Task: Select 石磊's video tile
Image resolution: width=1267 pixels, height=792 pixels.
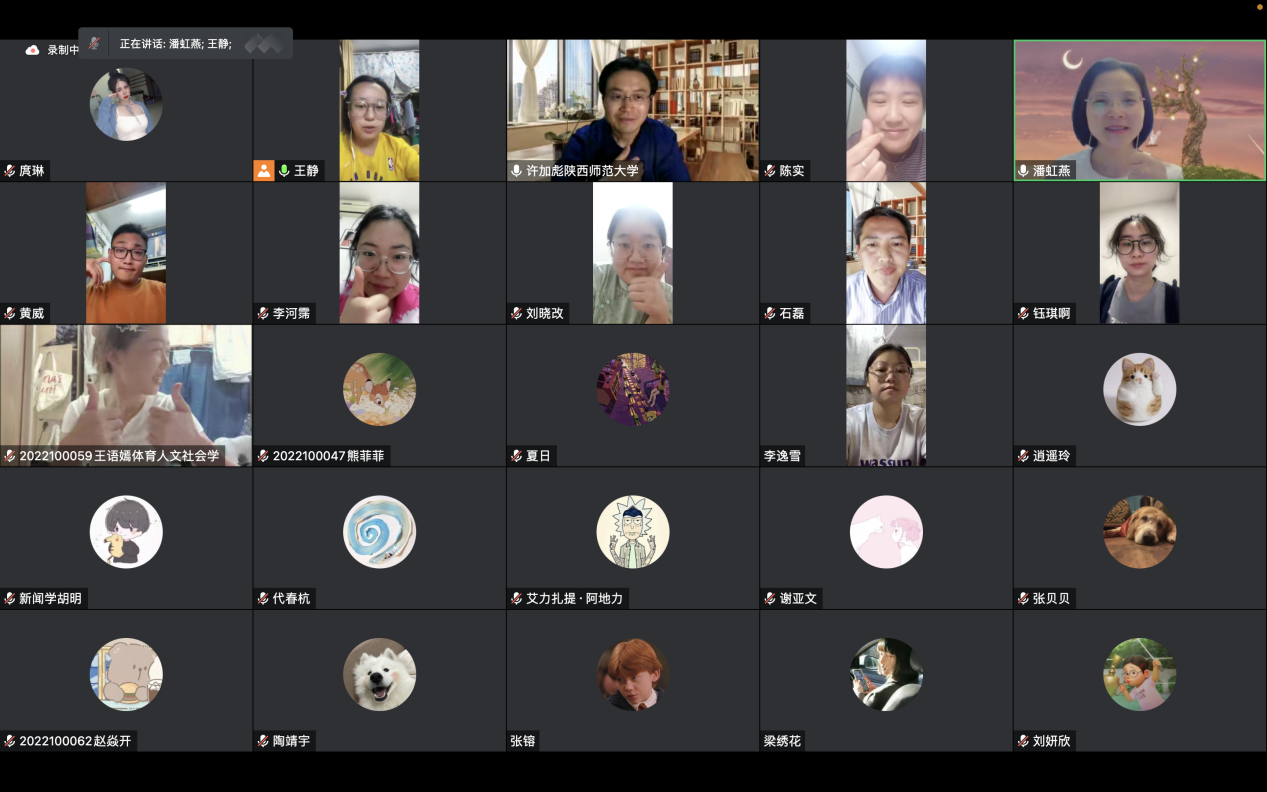Action: 886,253
